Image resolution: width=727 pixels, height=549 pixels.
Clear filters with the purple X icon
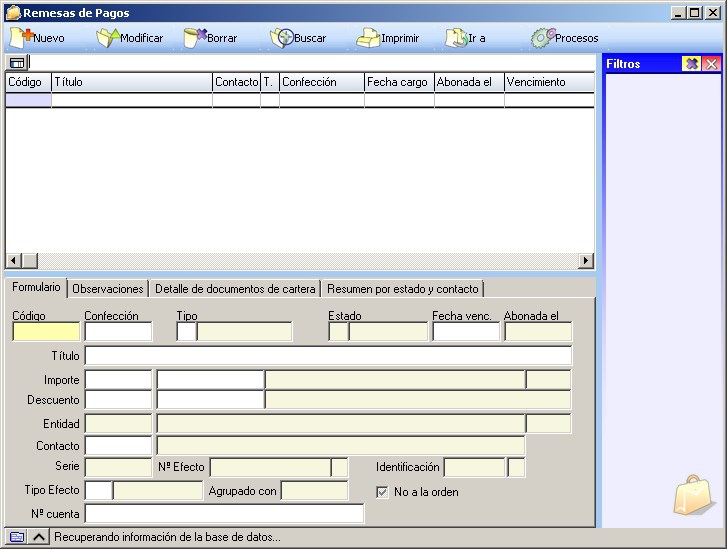(691, 64)
